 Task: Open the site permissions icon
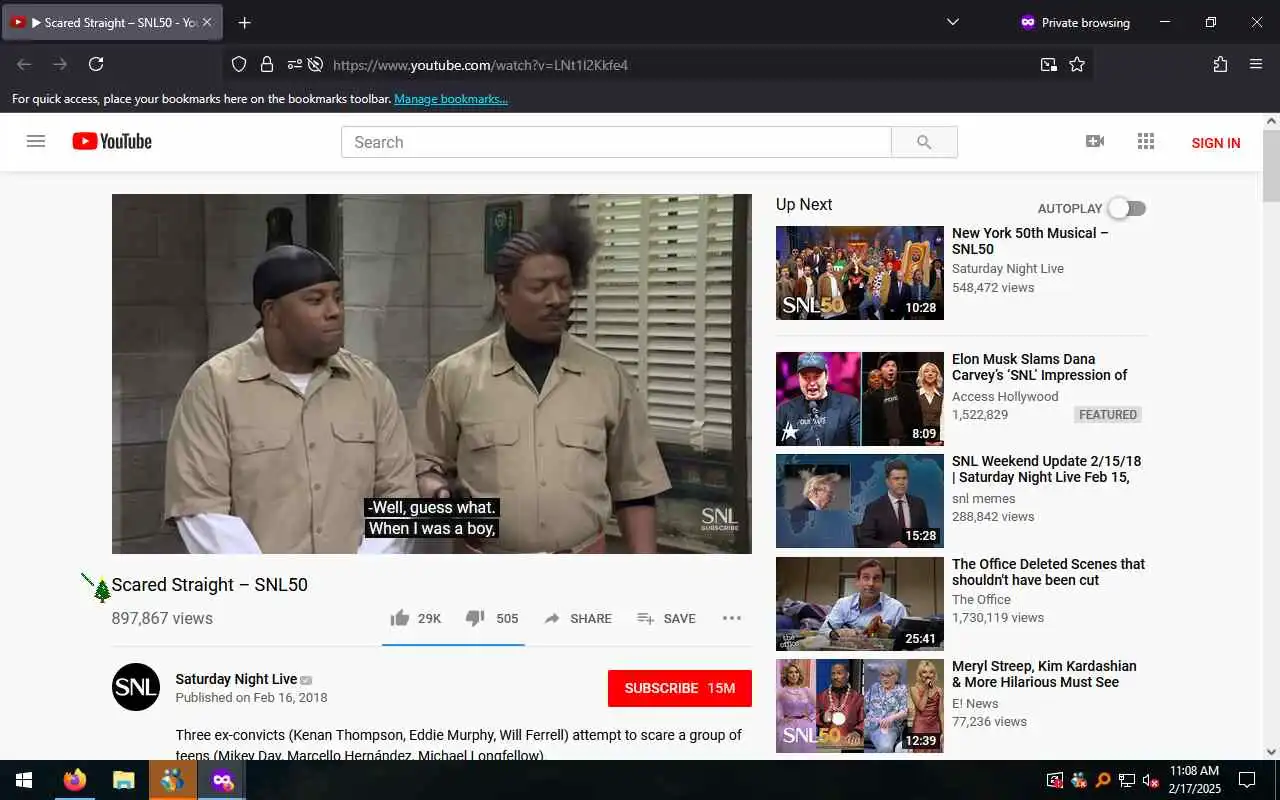point(294,64)
